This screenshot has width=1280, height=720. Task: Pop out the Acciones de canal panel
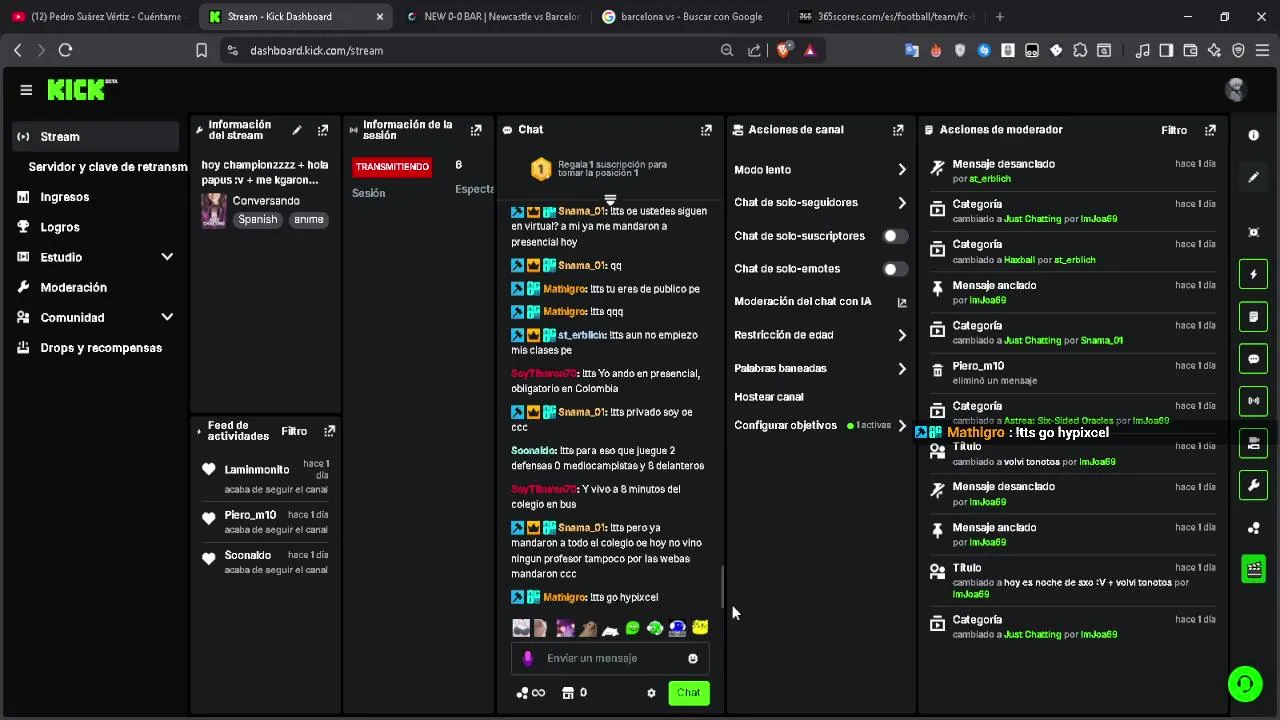[898, 130]
